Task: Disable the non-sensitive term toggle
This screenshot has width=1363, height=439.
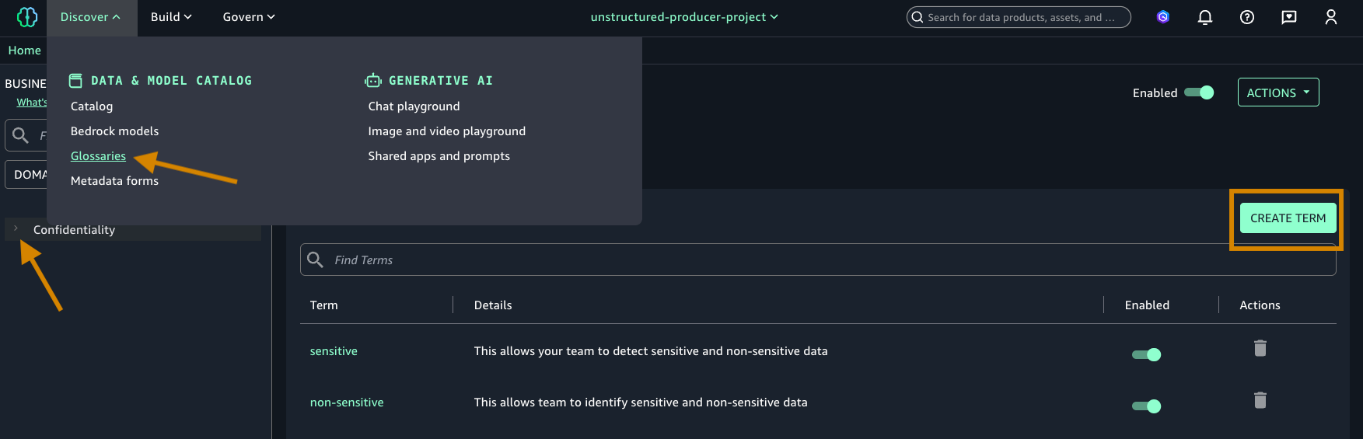Action: coord(1146,406)
